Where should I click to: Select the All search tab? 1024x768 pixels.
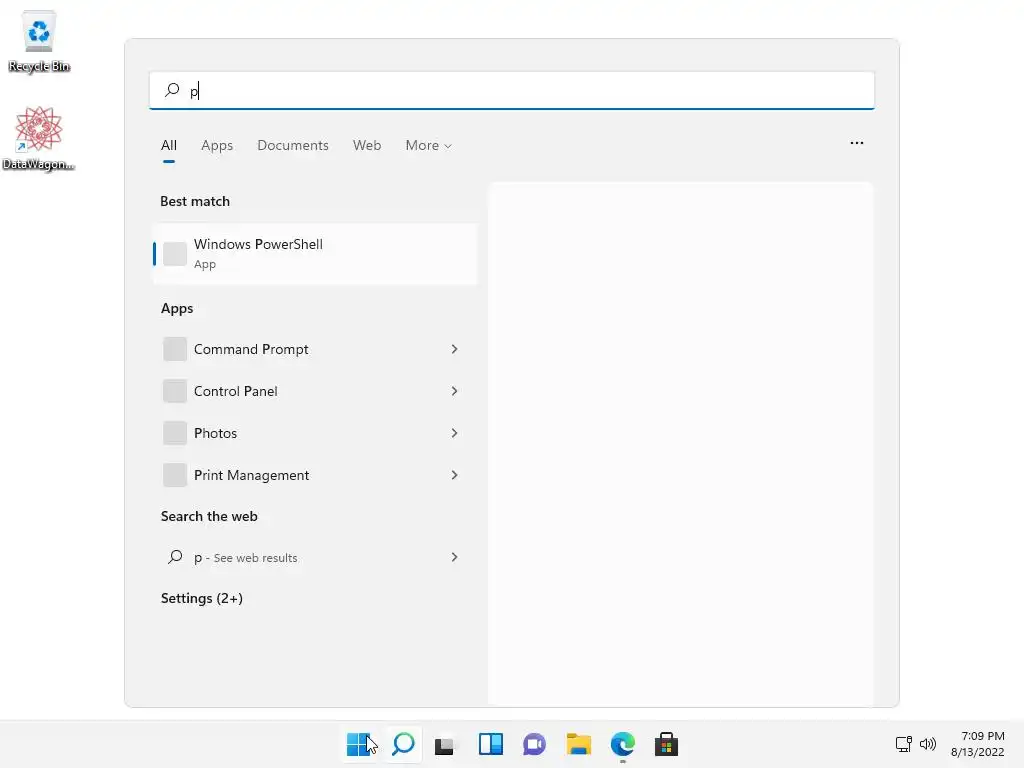(169, 146)
